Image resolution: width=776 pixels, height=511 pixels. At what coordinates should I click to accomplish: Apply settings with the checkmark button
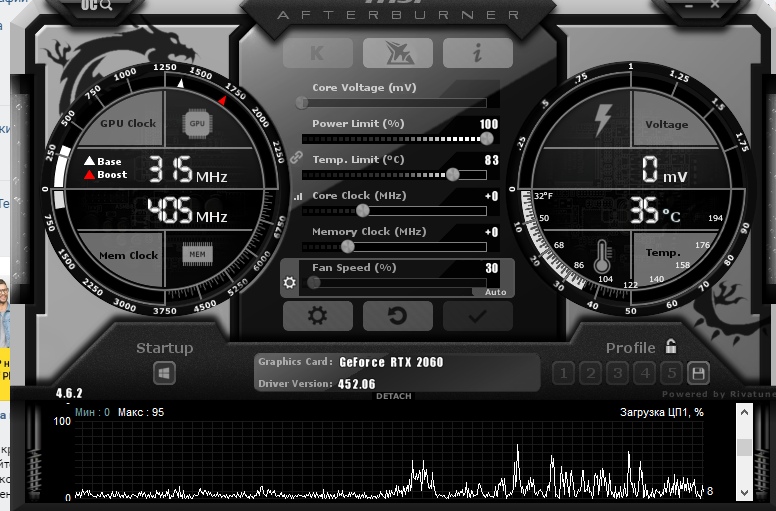point(478,316)
